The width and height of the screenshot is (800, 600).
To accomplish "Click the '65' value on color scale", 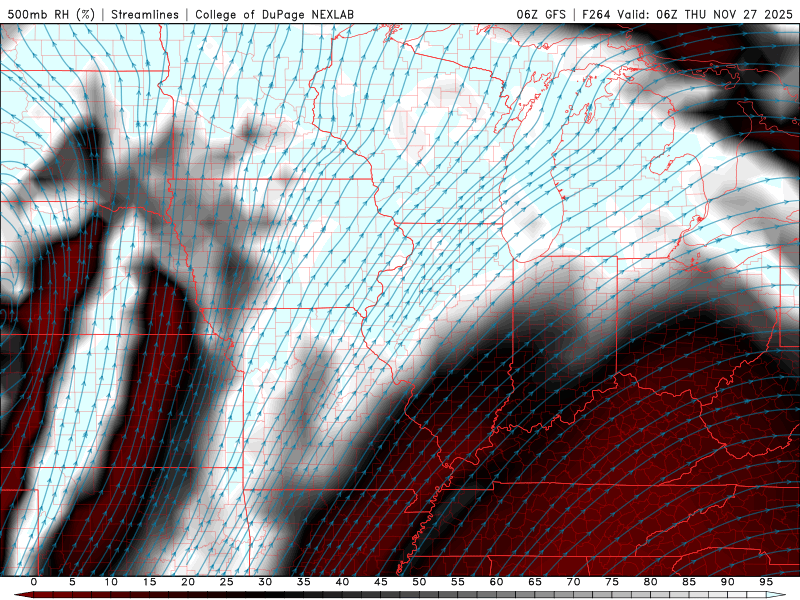I will 535,582.
